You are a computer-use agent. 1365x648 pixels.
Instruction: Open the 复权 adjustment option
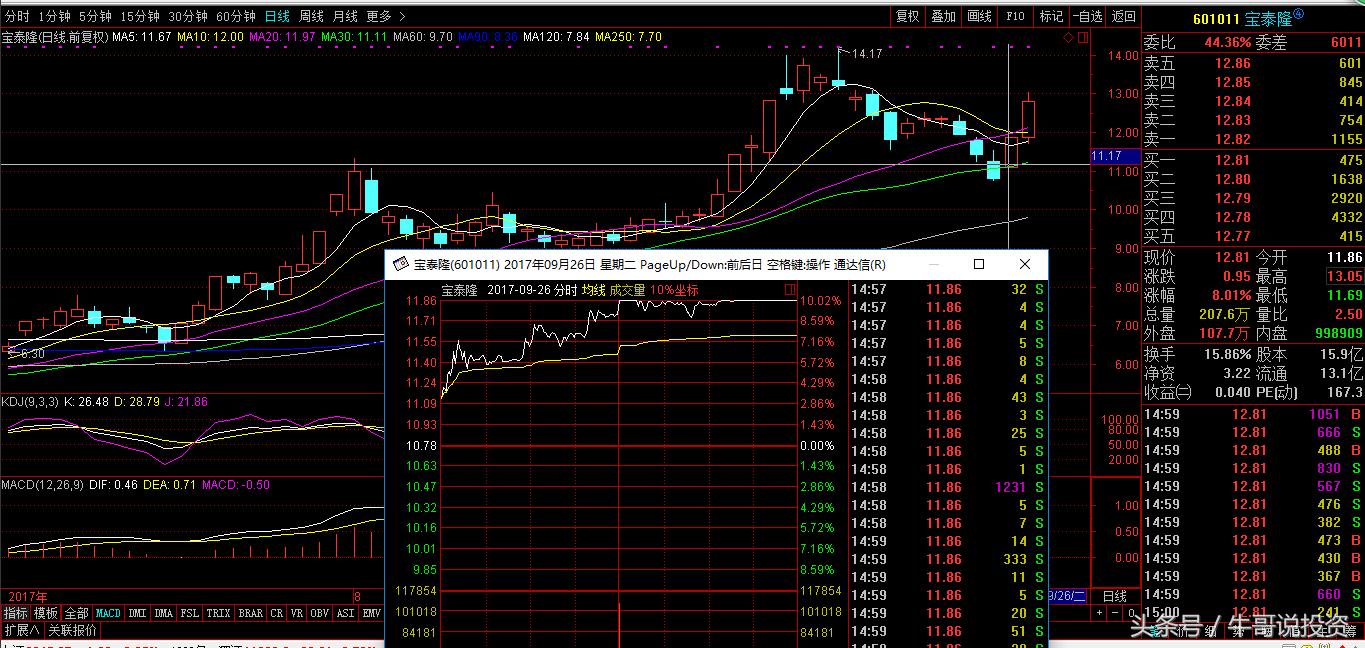coord(907,16)
